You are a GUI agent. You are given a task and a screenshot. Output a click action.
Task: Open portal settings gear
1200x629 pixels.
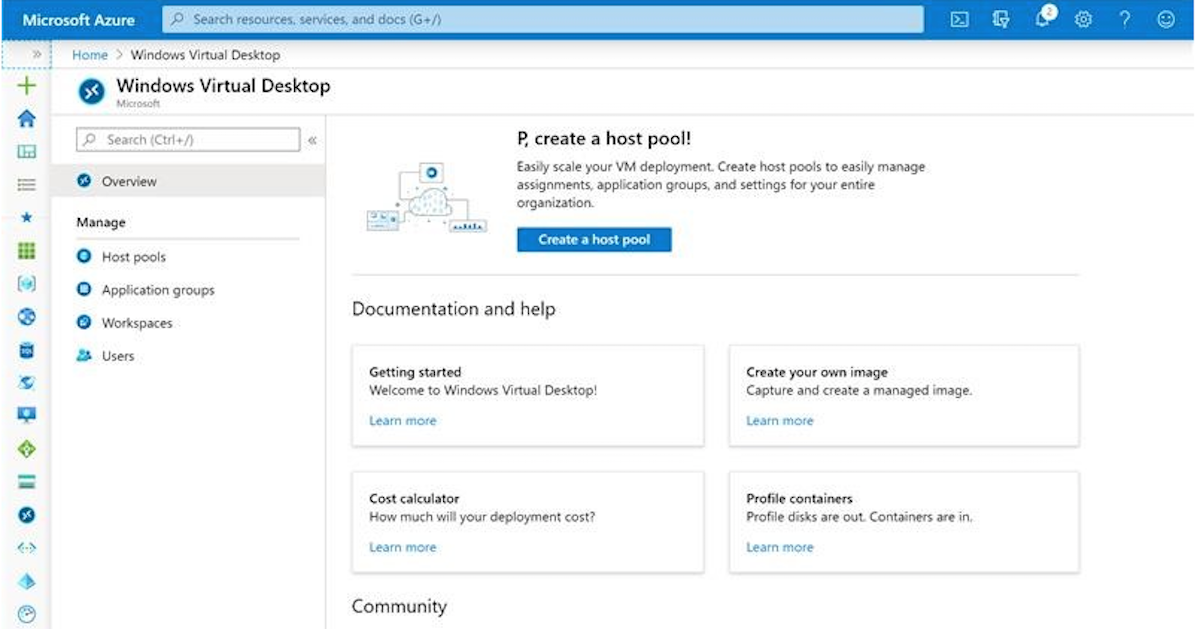[x=1083, y=20]
